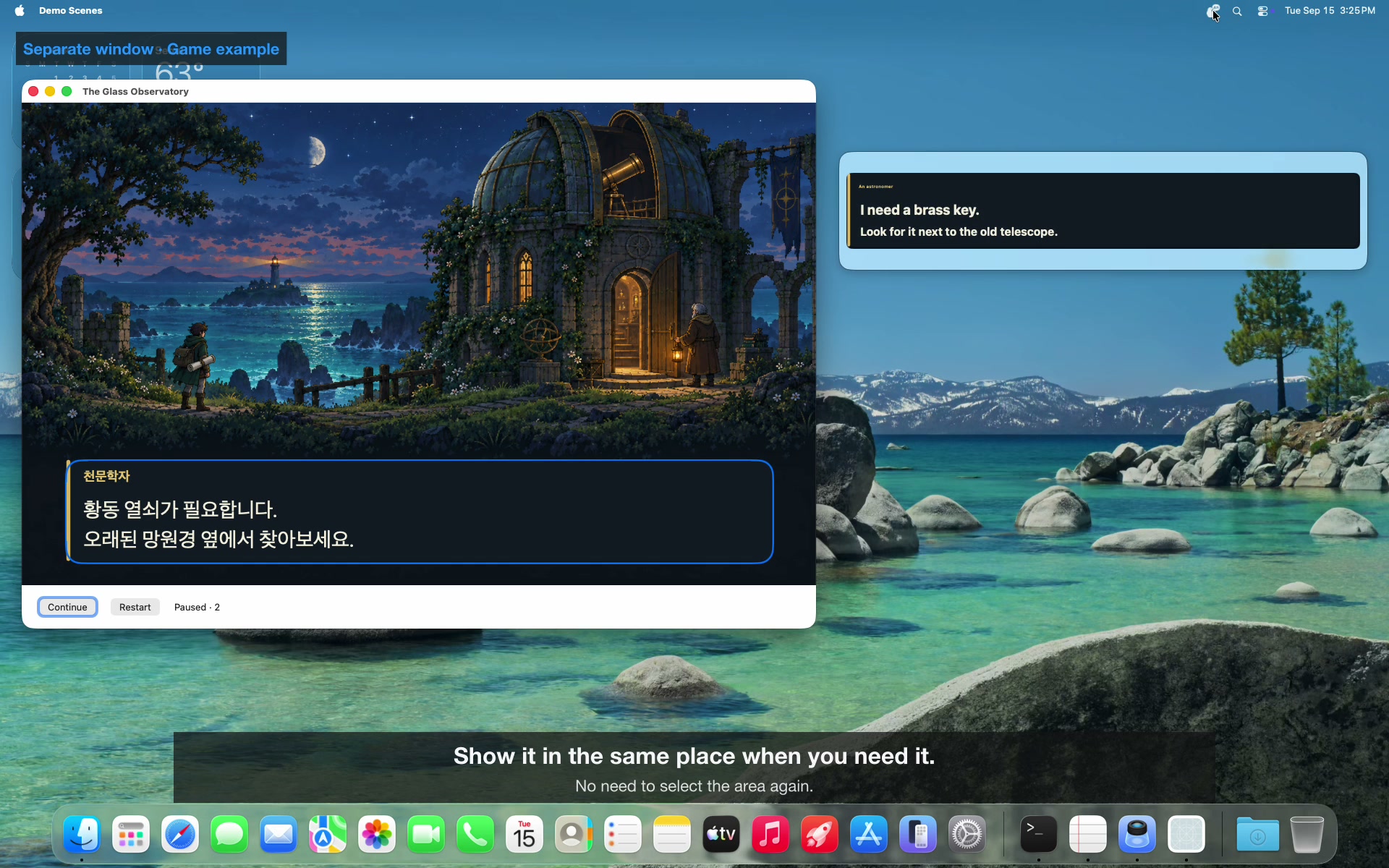
Task: Open the App Store from the Dock
Action: click(x=869, y=835)
